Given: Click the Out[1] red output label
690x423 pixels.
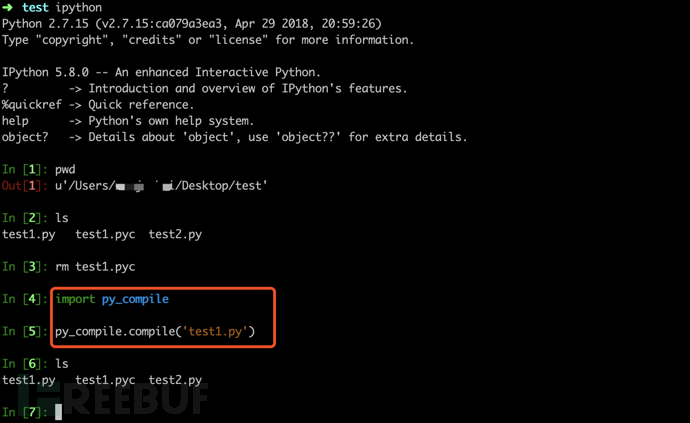Looking at the screenshot, I should (x=24, y=186).
